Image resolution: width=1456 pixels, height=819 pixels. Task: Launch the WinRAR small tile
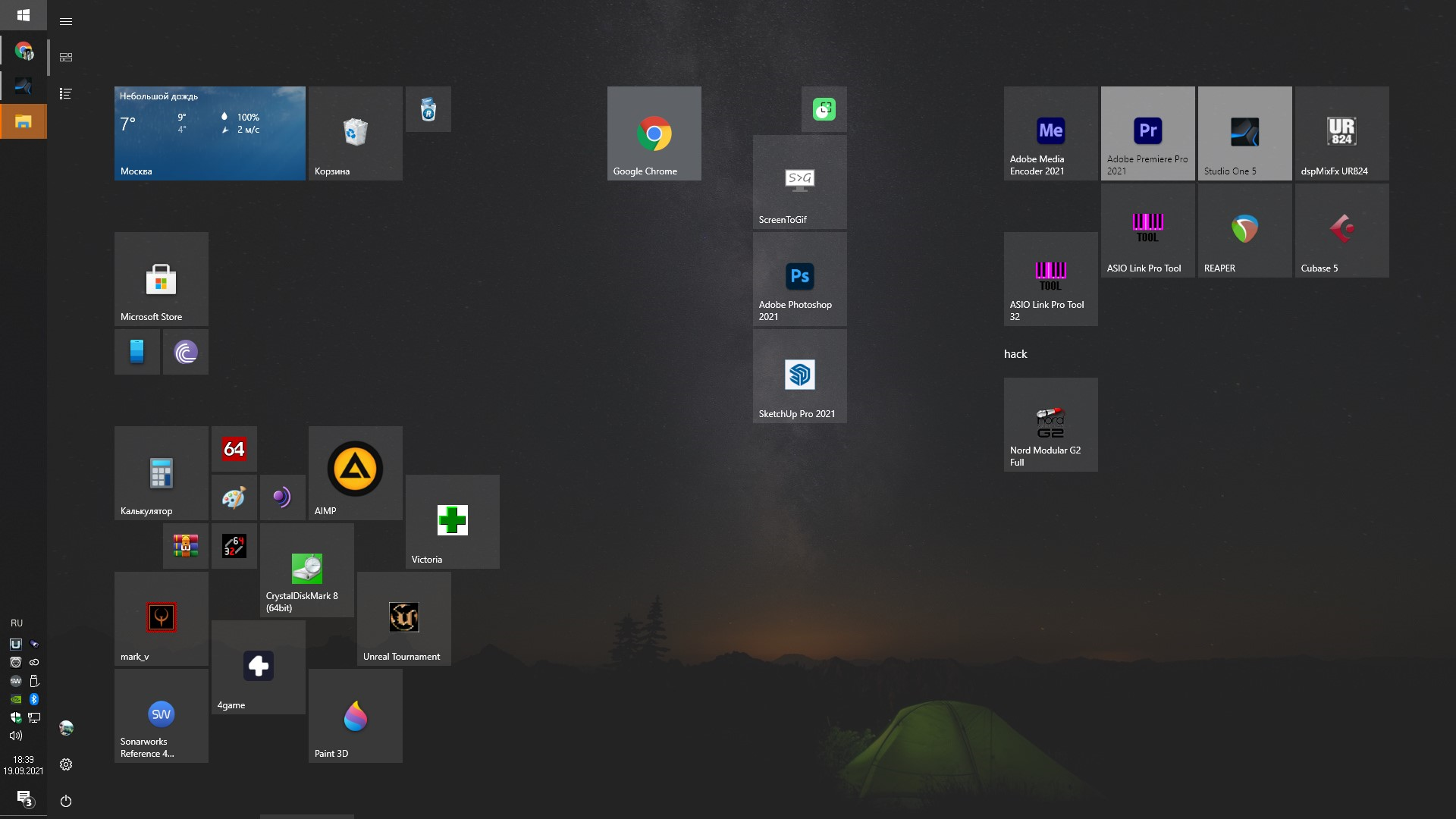[x=185, y=546]
